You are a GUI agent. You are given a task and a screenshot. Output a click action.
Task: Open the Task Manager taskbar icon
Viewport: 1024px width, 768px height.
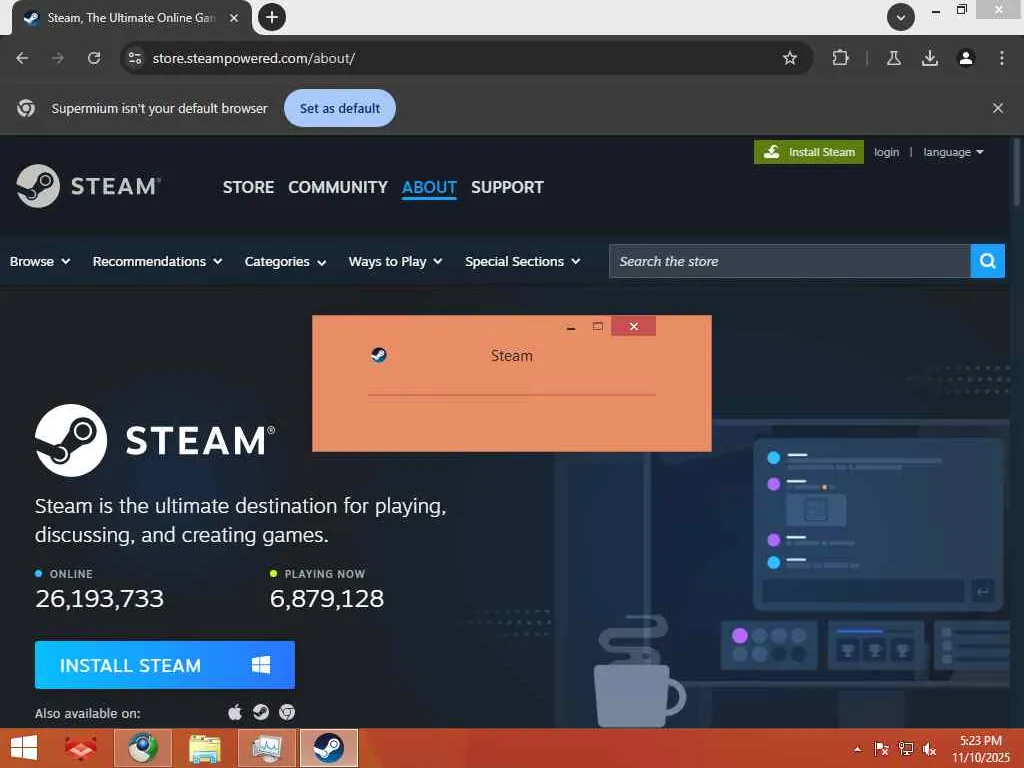(x=266, y=748)
